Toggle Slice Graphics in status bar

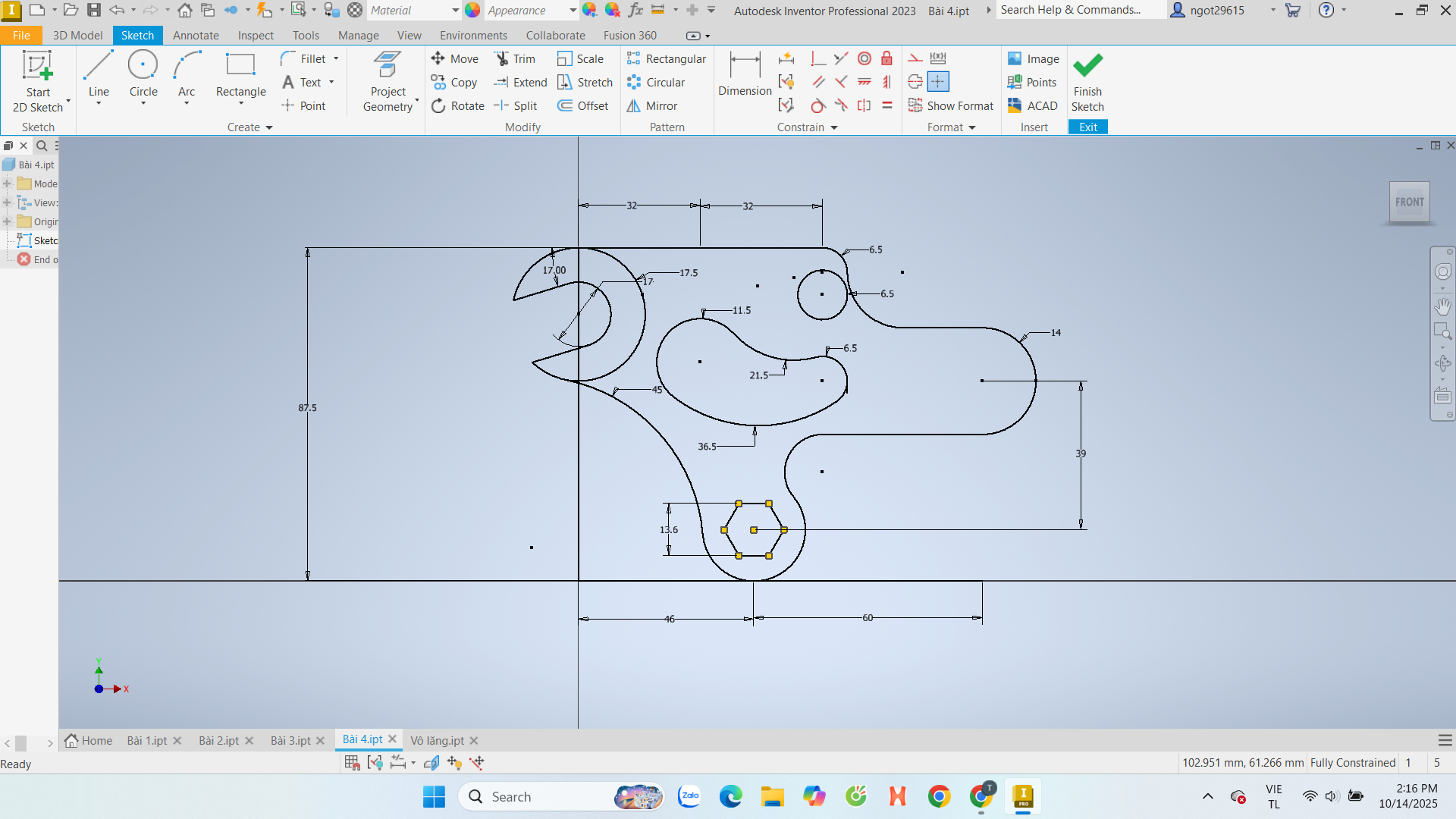click(431, 762)
